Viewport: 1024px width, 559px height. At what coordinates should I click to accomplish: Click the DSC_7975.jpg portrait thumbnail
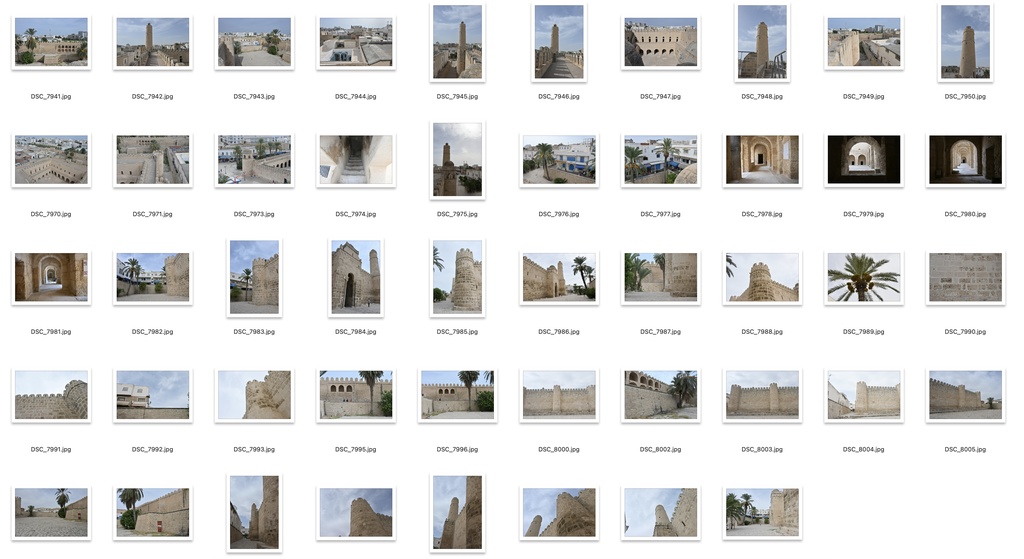tap(457, 160)
